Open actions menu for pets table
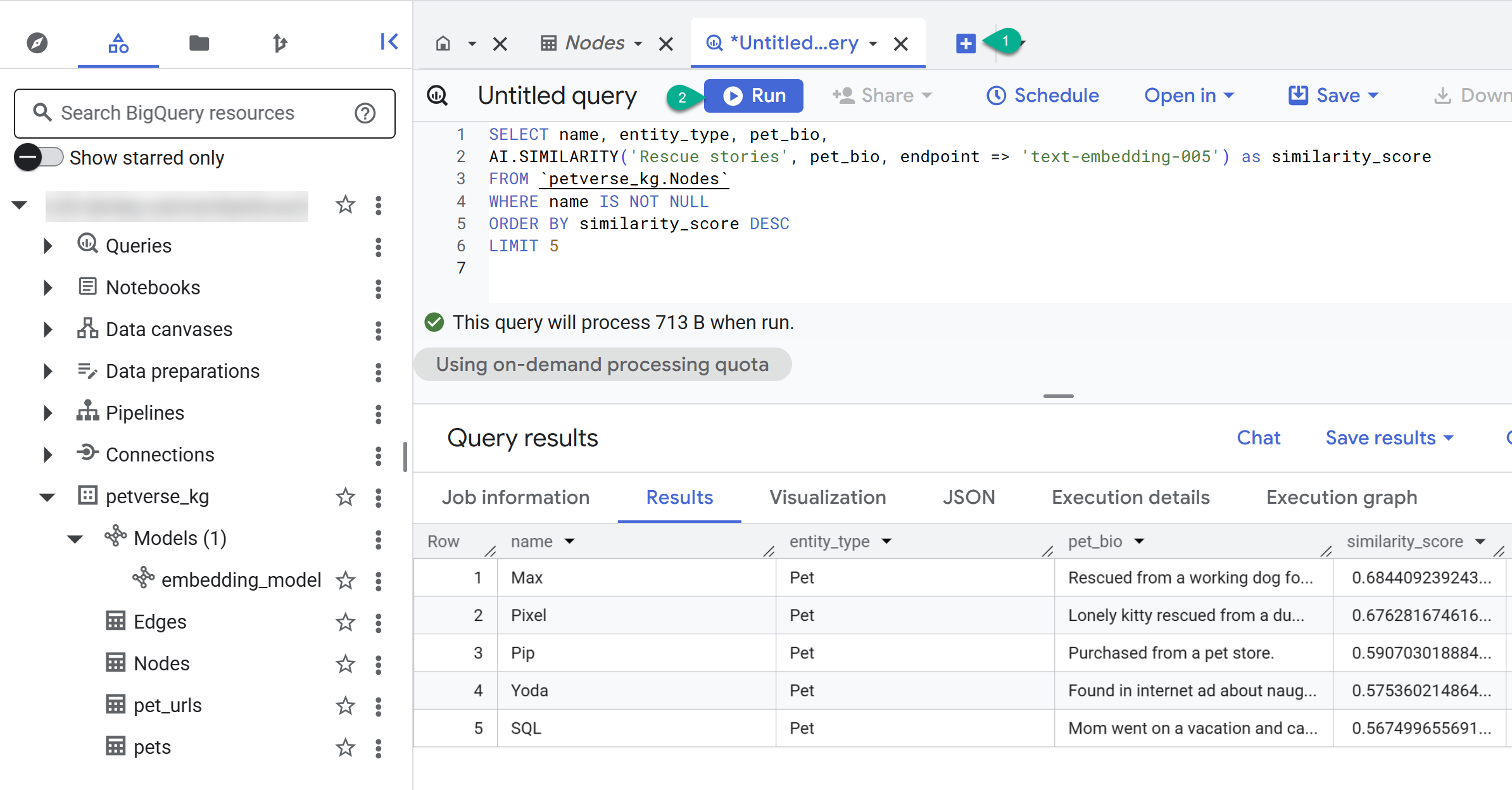Viewport: 1512px width, 790px height. click(x=379, y=748)
